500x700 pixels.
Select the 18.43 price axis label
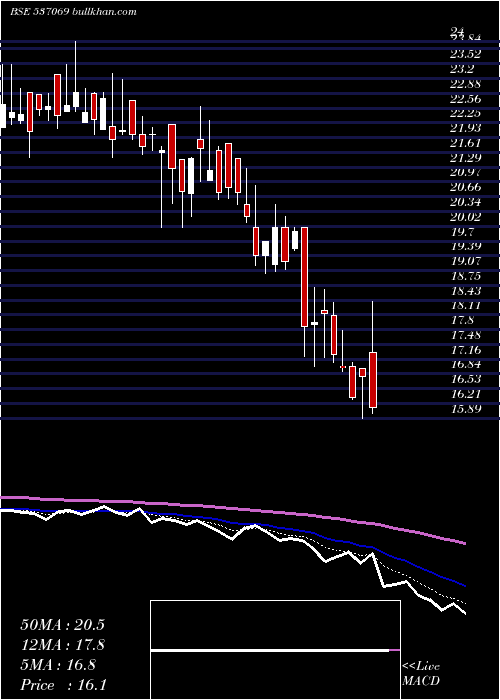(x=466, y=291)
